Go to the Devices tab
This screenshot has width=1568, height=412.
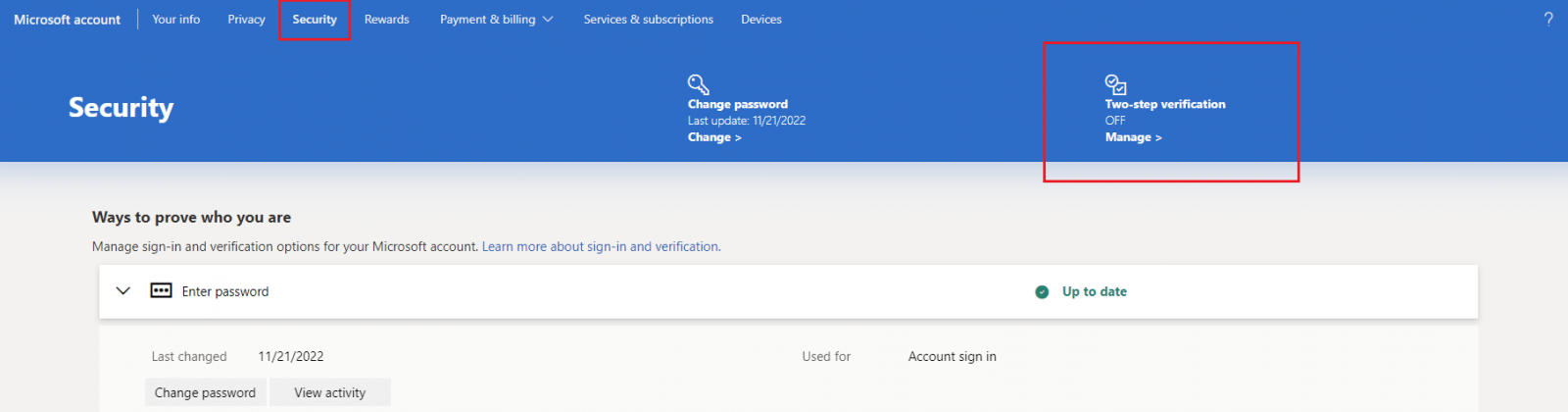pyautogui.click(x=761, y=20)
